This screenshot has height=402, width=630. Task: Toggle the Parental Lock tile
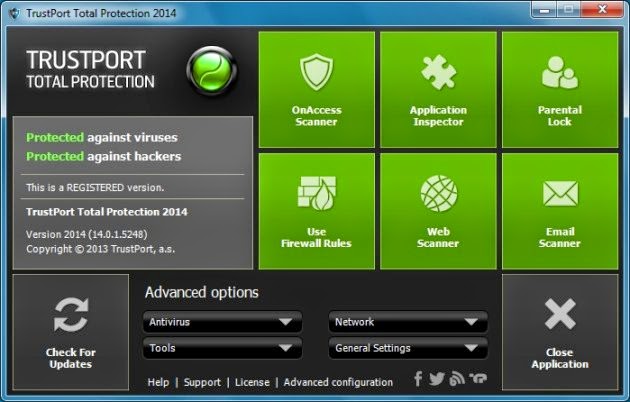point(560,90)
